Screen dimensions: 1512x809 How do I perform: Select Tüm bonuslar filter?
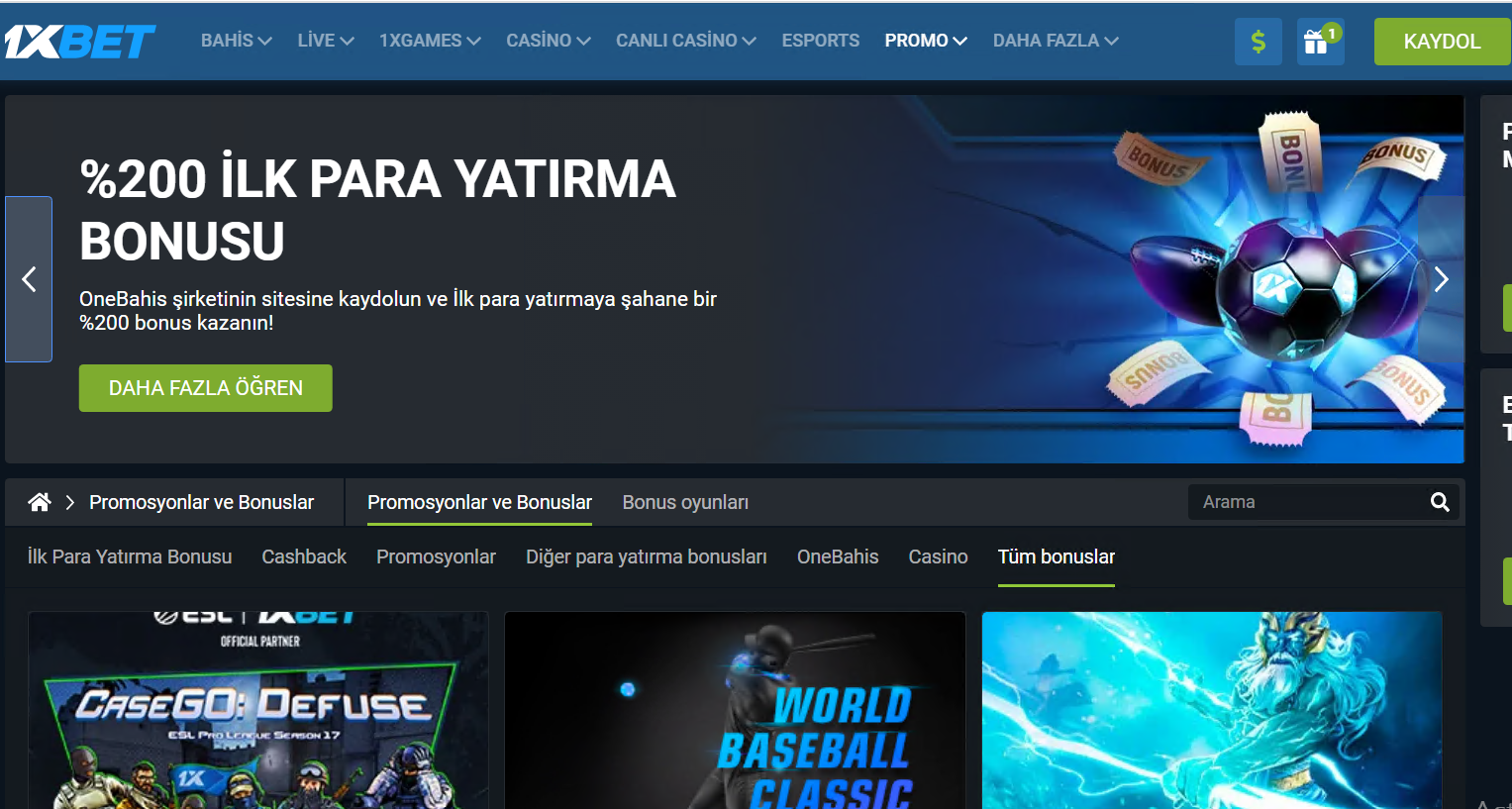[1057, 556]
